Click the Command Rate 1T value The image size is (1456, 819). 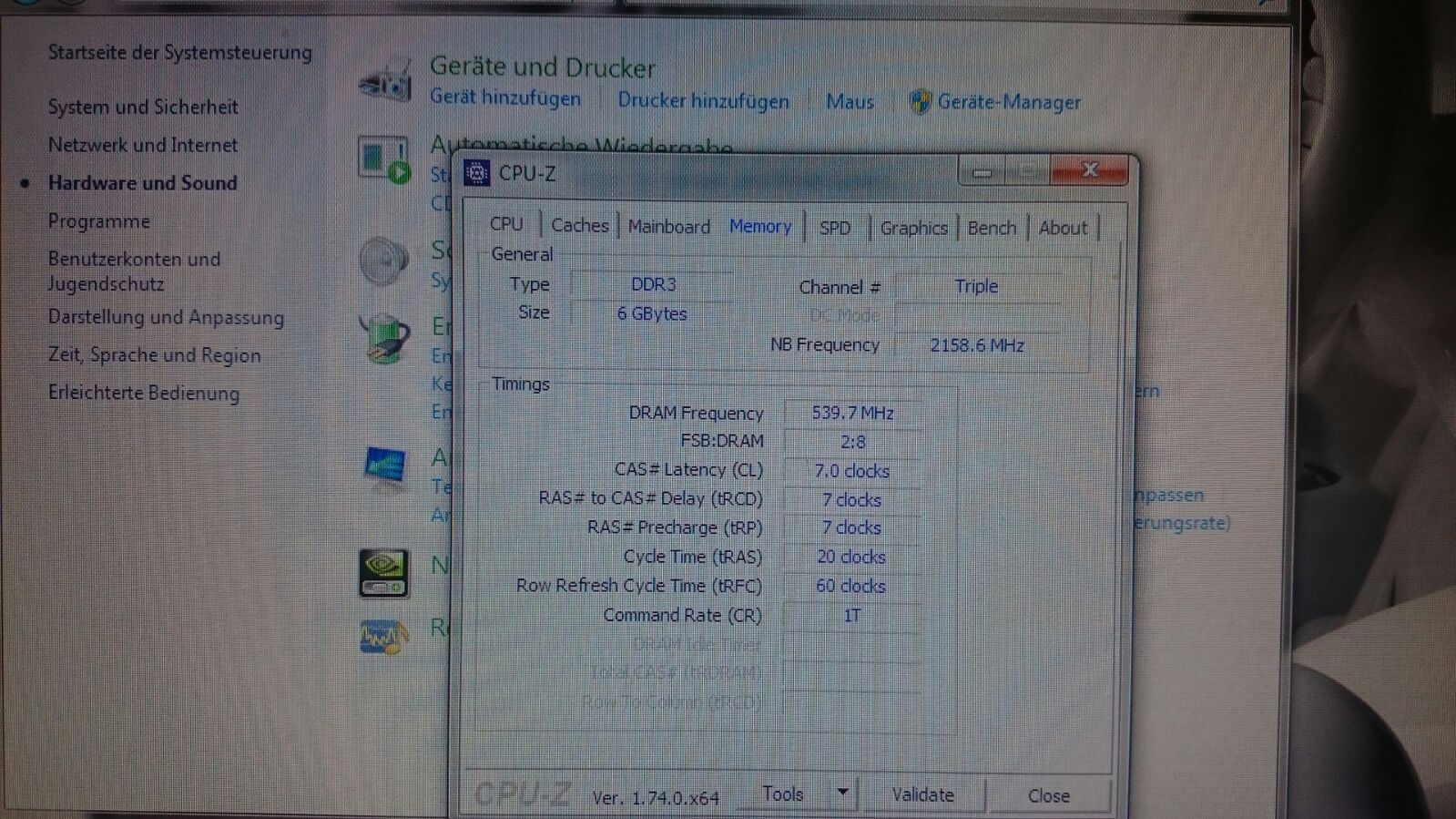coord(852,616)
